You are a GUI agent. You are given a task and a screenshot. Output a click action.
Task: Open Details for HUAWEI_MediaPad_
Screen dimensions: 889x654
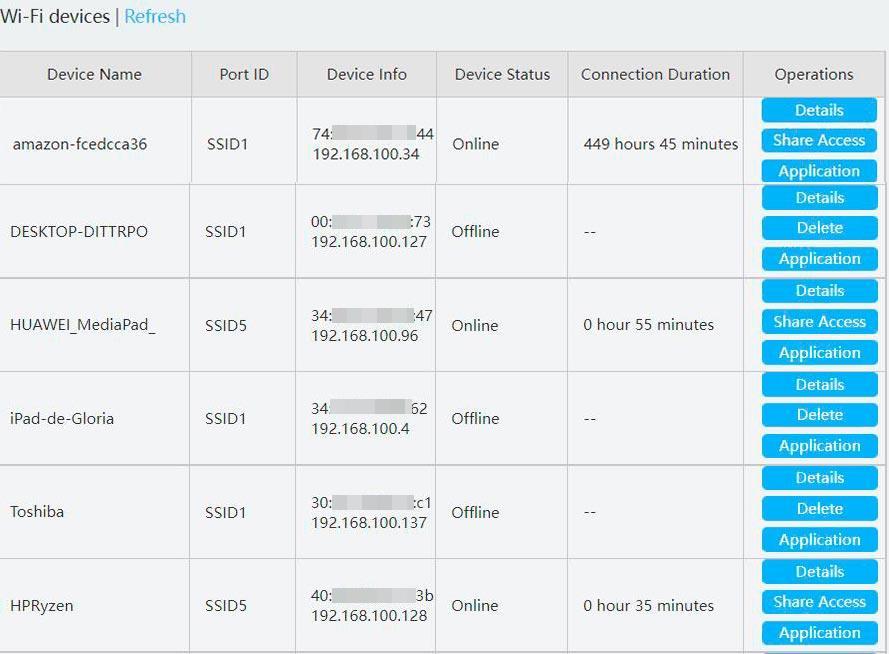coord(820,291)
